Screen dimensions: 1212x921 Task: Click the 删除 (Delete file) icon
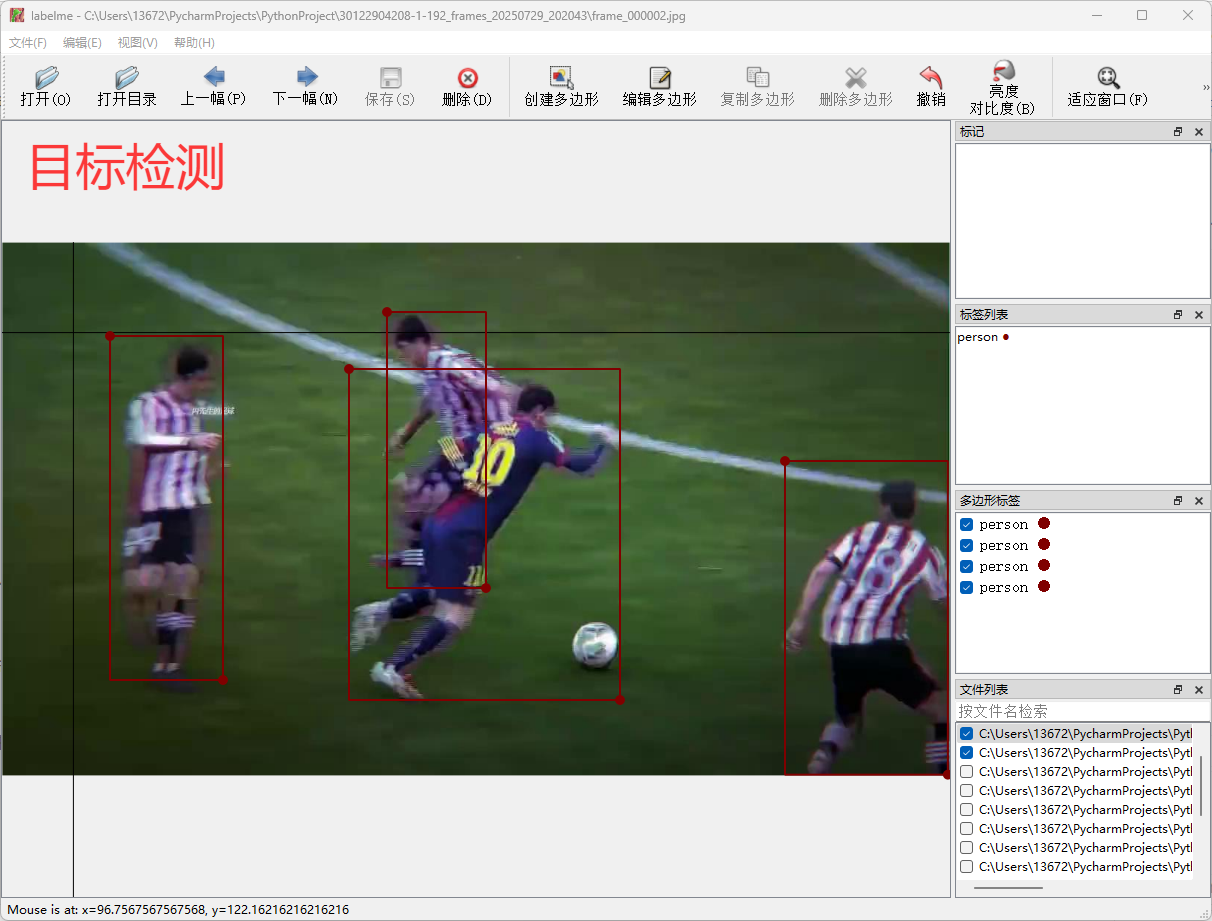click(x=467, y=78)
